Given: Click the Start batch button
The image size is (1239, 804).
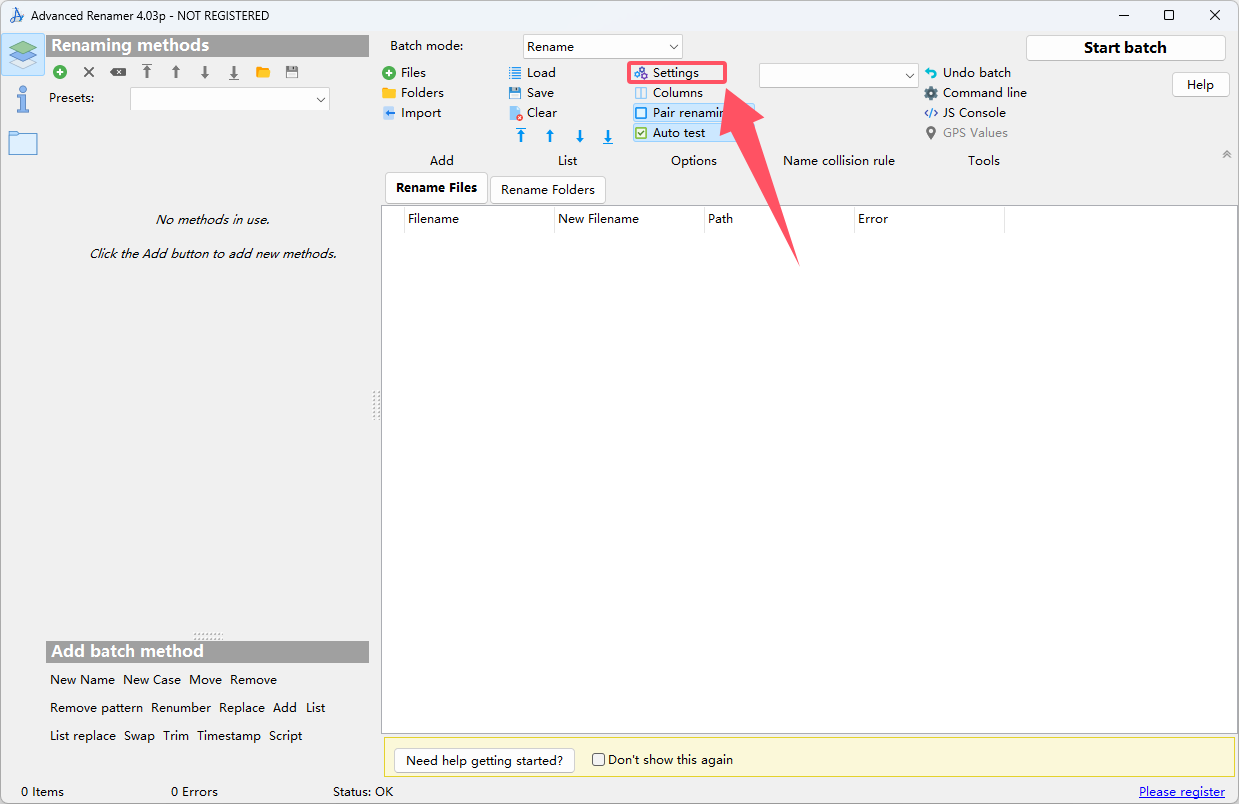Looking at the screenshot, I should pyautogui.click(x=1126, y=48).
